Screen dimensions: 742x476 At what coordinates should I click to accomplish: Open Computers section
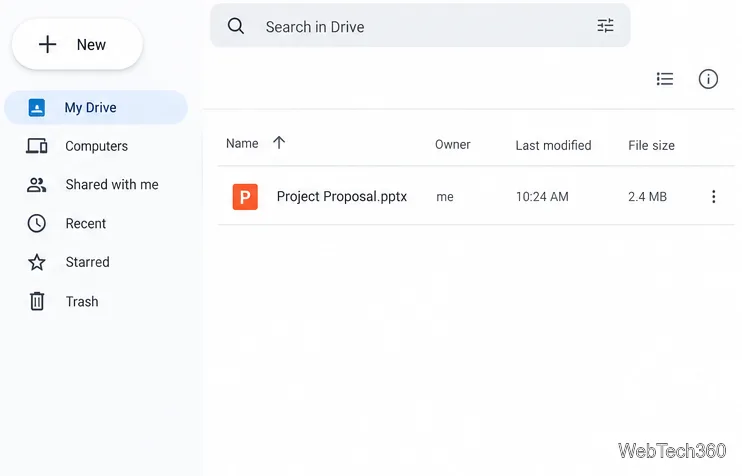click(96, 146)
